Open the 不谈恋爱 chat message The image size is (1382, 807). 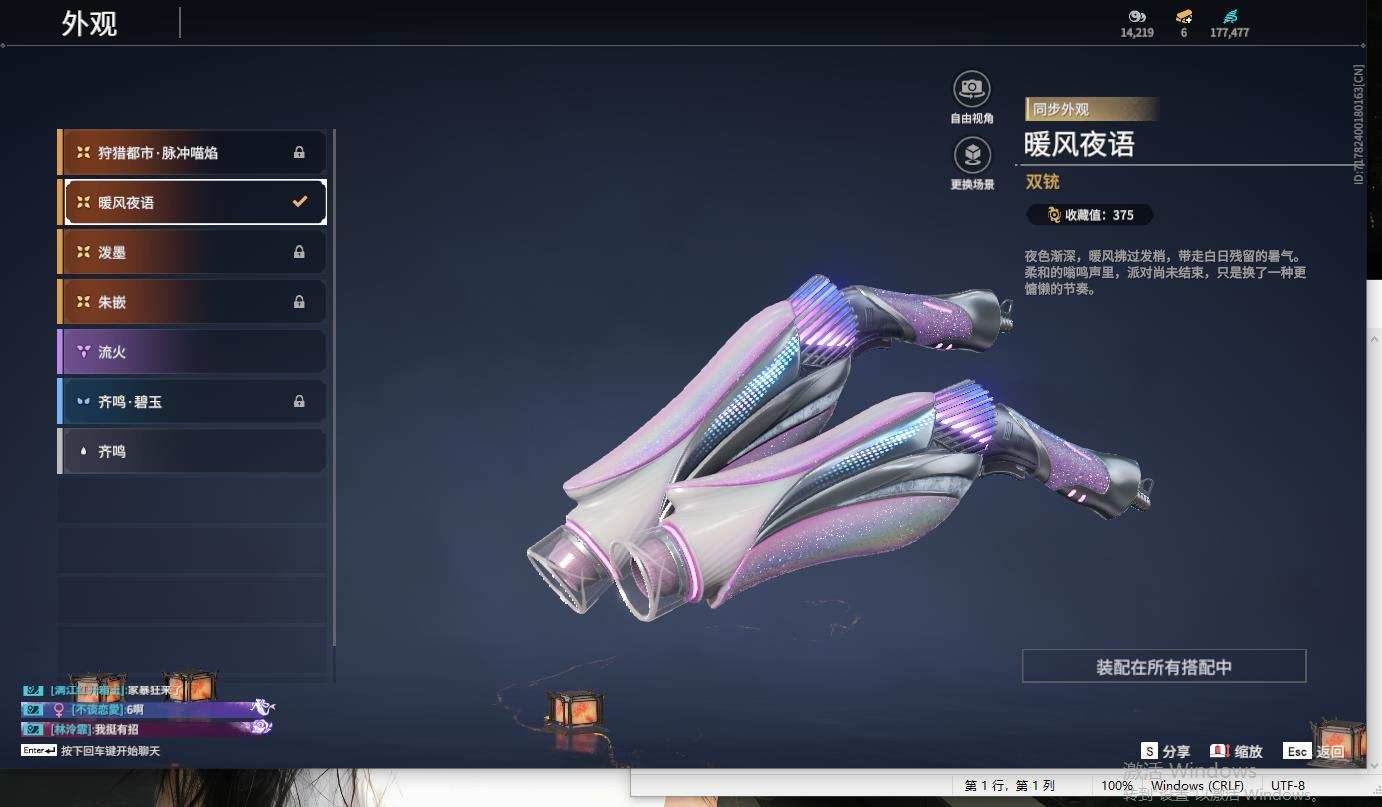tap(146, 709)
